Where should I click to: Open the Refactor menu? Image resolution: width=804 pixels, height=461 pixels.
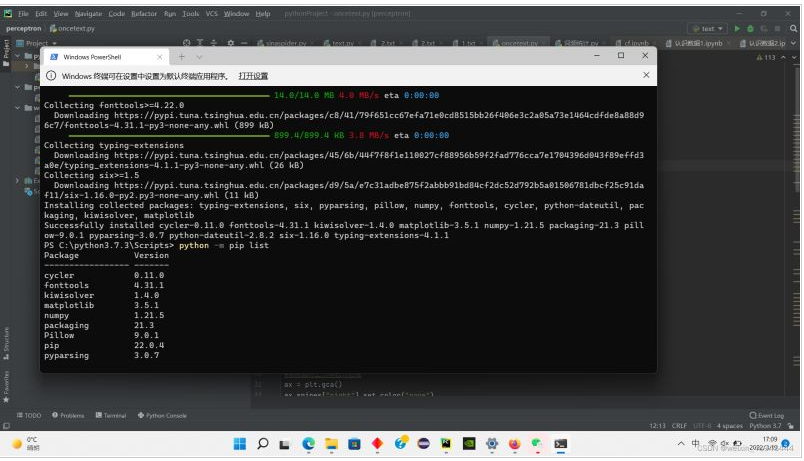pyautogui.click(x=144, y=14)
